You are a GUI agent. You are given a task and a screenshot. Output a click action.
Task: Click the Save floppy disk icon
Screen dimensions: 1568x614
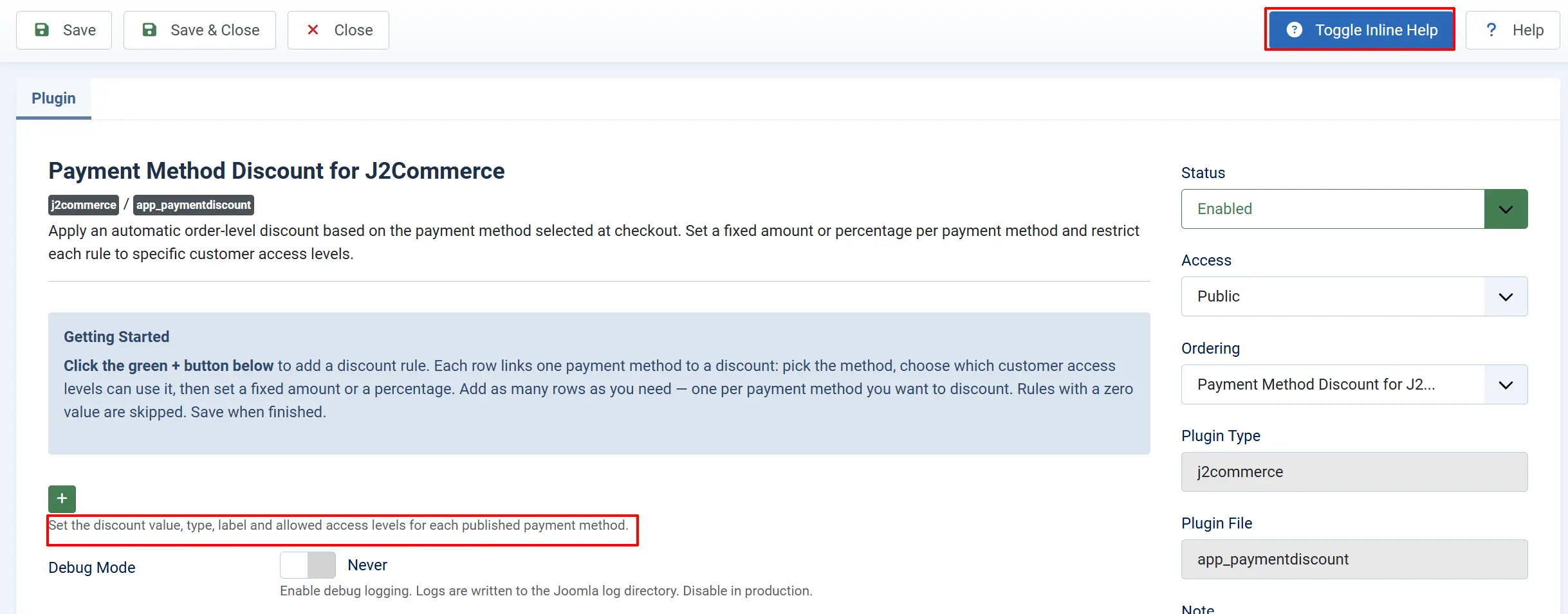point(42,30)
